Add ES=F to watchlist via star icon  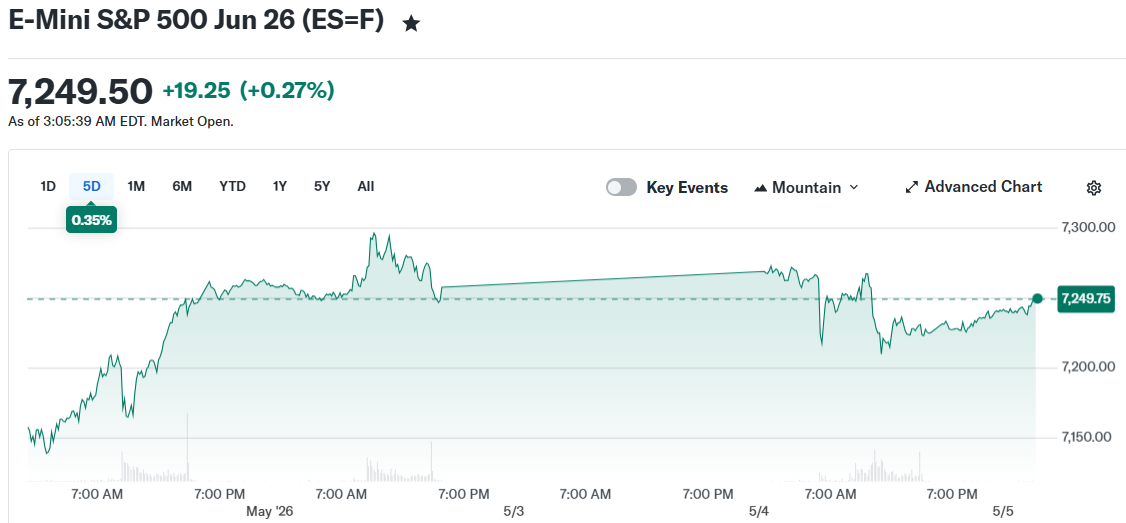(411, 24)
